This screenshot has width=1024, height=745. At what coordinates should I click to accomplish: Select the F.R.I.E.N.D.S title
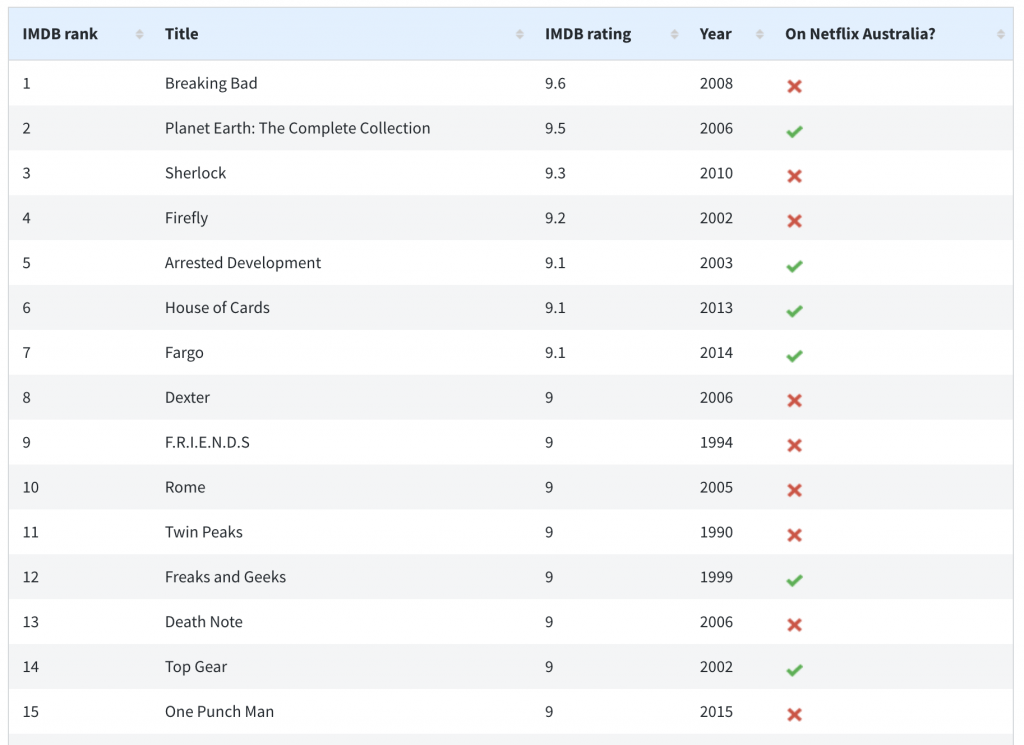207,443
